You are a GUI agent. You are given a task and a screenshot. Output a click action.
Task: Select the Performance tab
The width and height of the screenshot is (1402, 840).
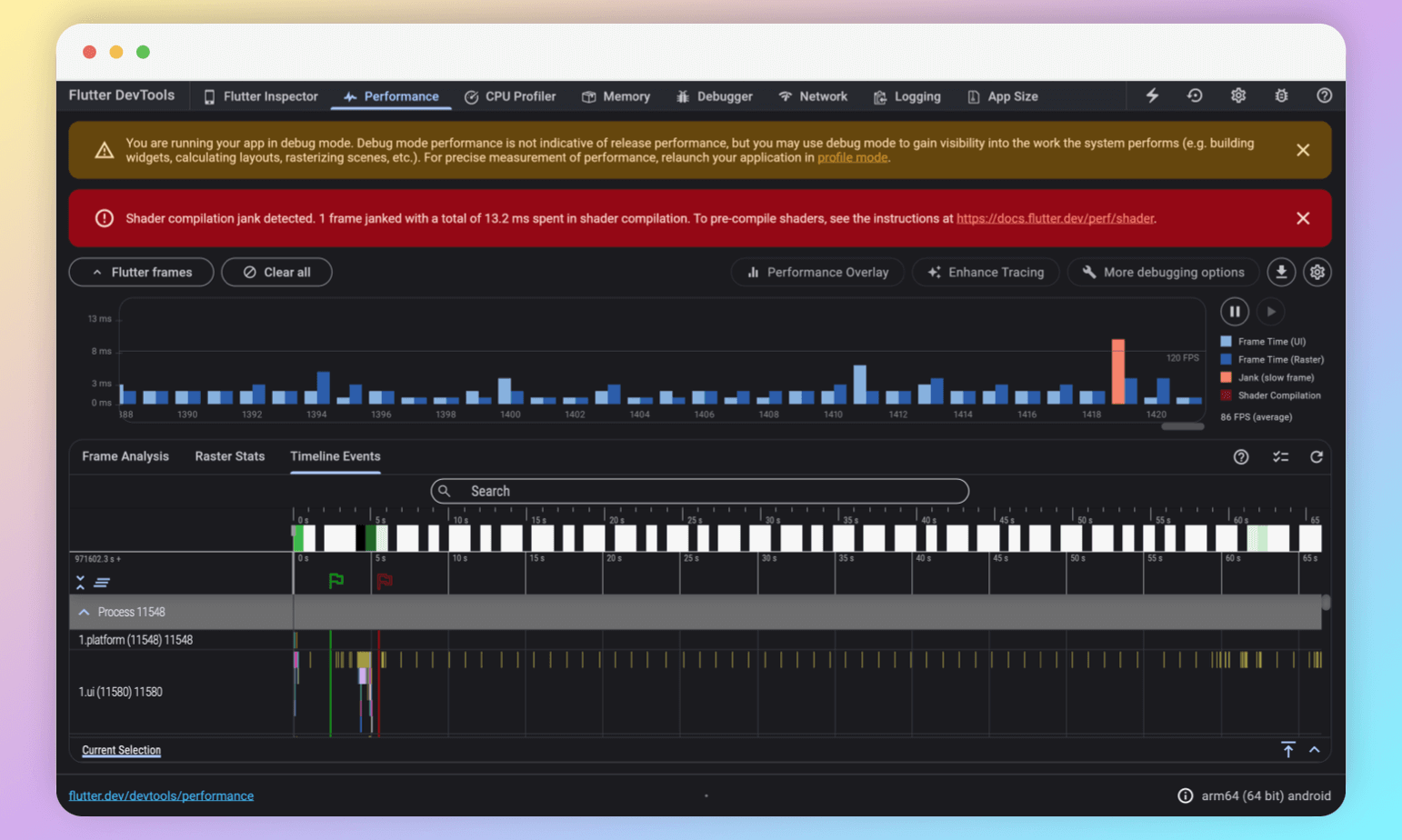tap(391, 96)
